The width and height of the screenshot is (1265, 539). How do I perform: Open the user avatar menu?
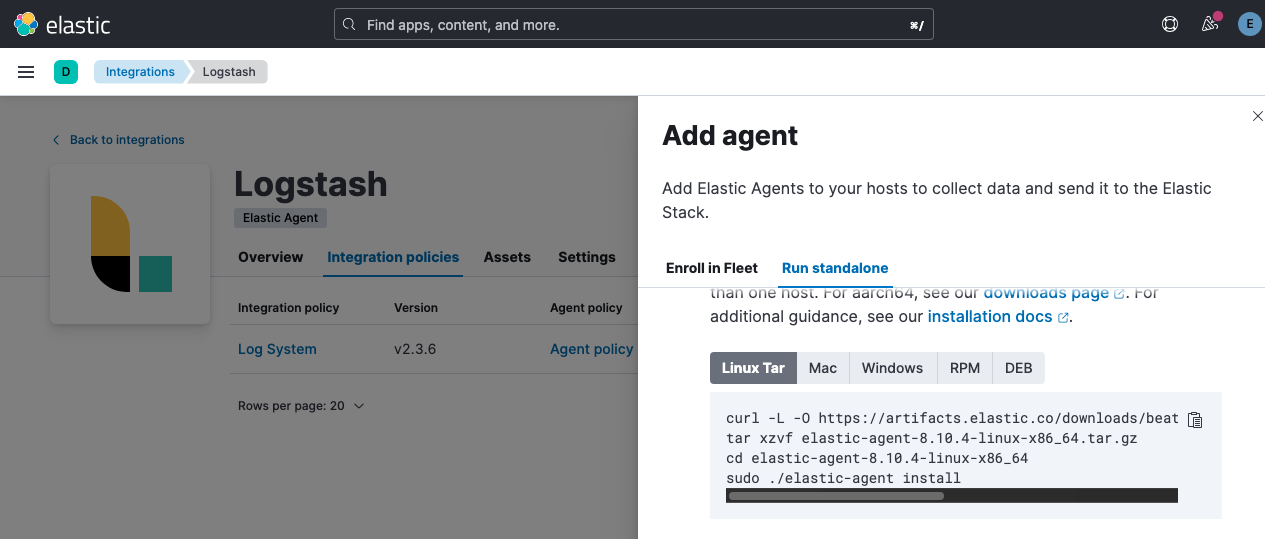coord(1248,24)
